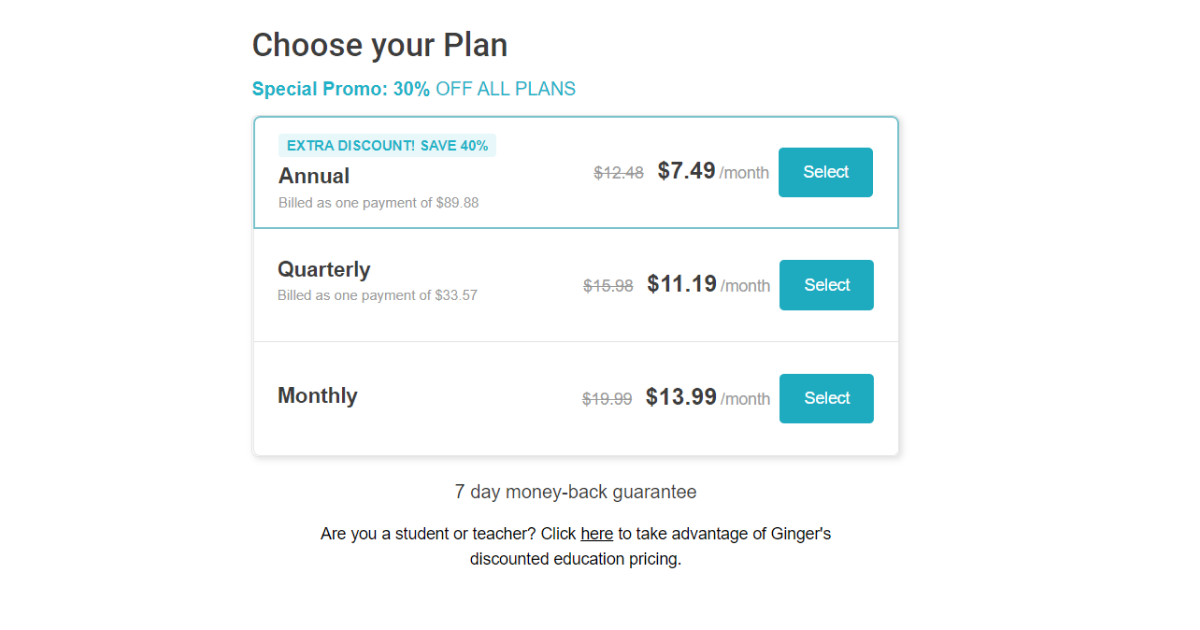Click 'Billed as one payment of $89.88'

pyautogui.click(x=378, y=202)
